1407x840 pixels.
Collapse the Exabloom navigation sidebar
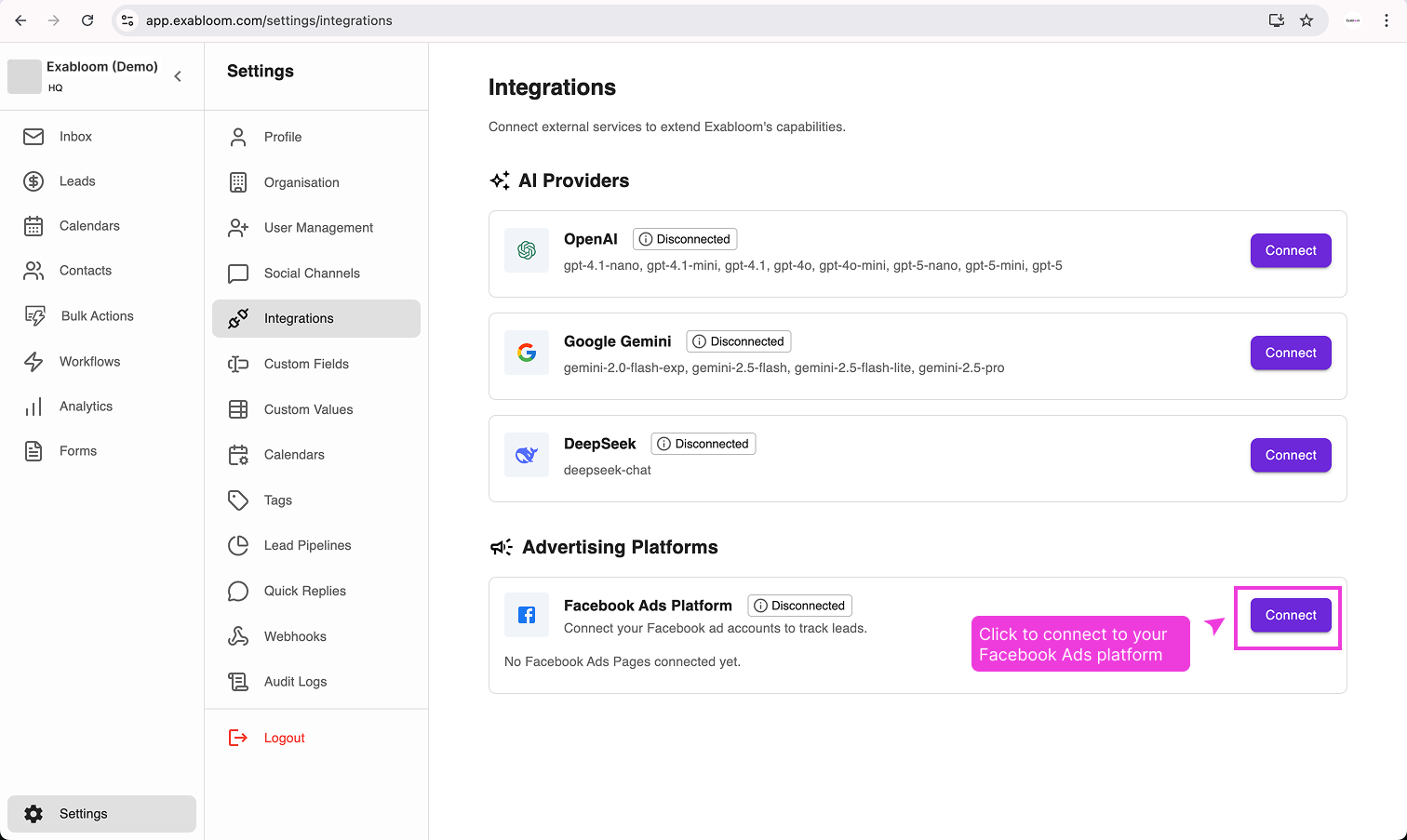178,76
